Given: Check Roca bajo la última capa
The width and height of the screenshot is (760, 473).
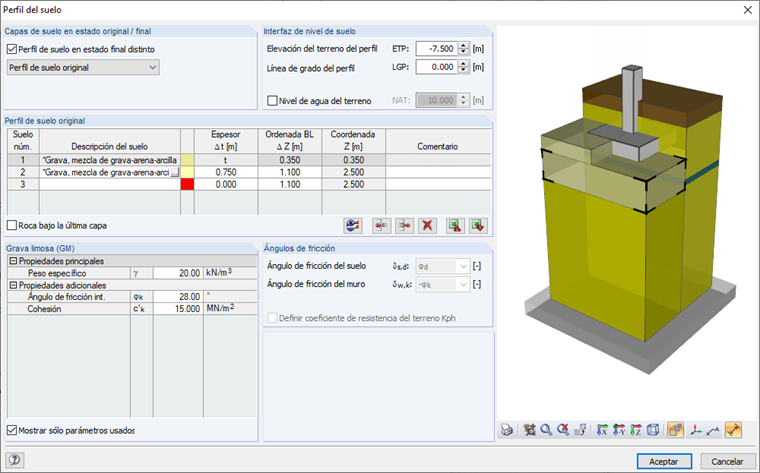Looking at the screenshot, I should point(12,225).
